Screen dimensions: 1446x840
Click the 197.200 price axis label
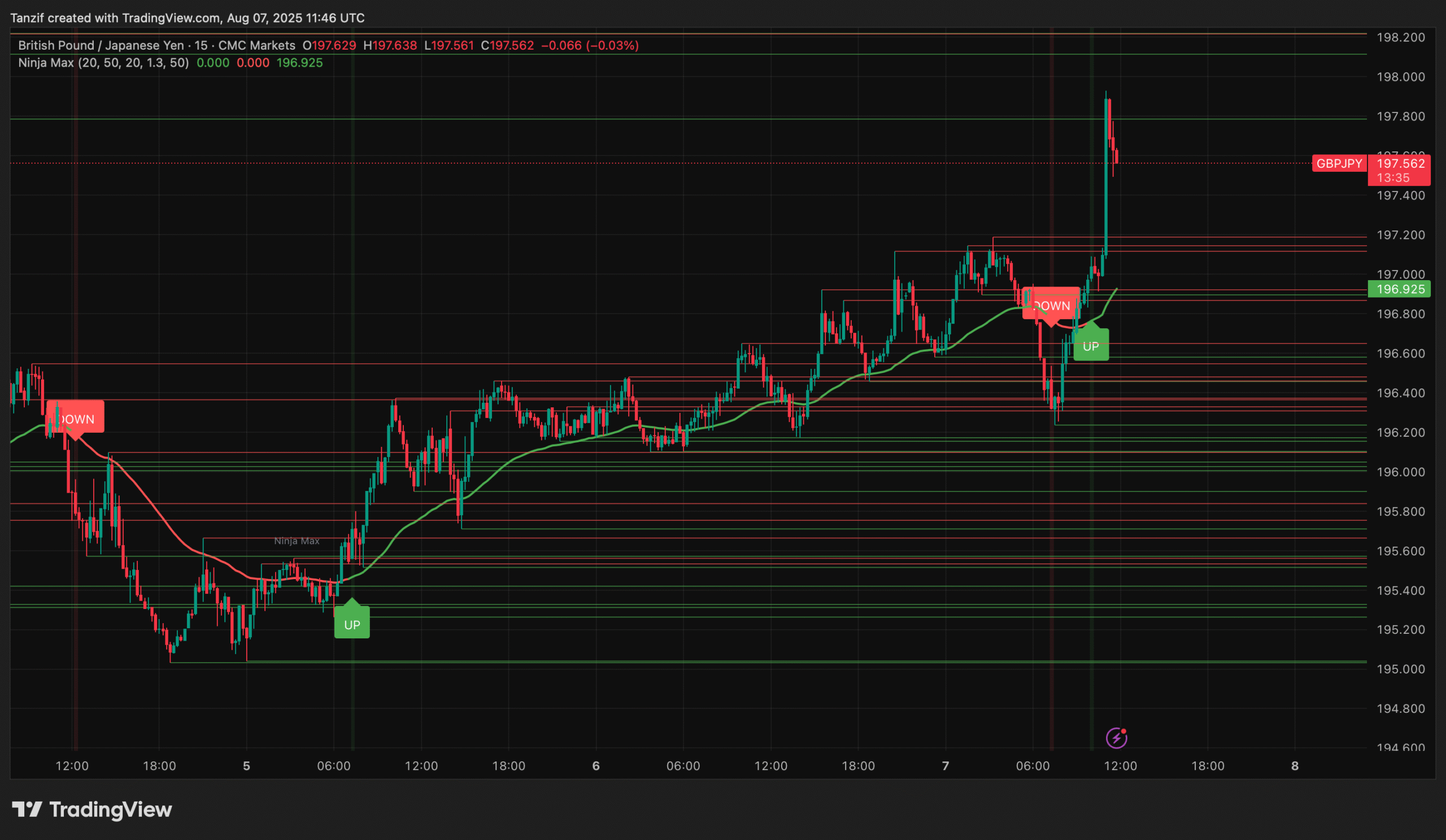pos(1401,235)
